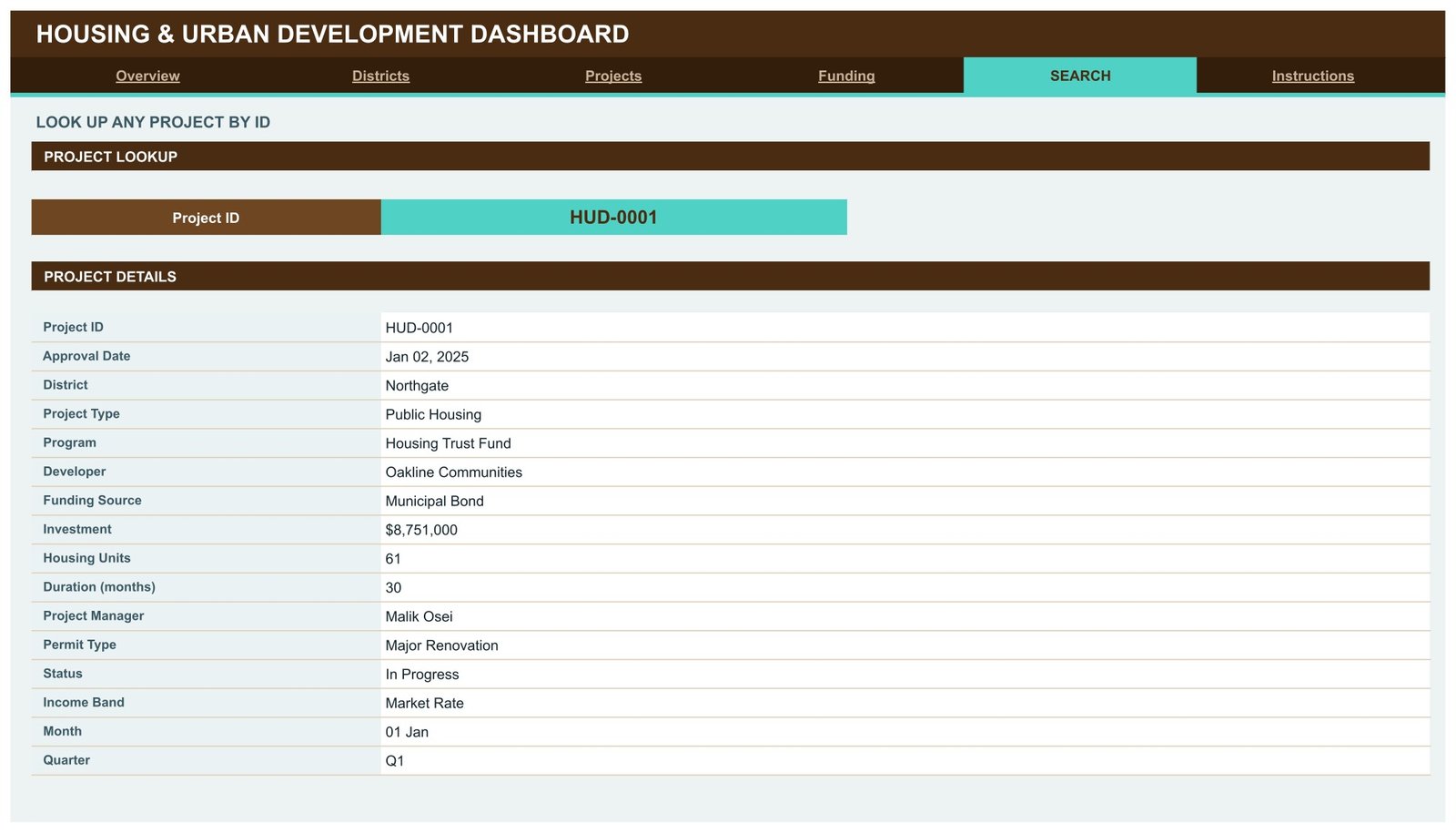Click the 'LOOK UP ANY PROJECT BY ID' subtitle

click(x=153, y=122)
